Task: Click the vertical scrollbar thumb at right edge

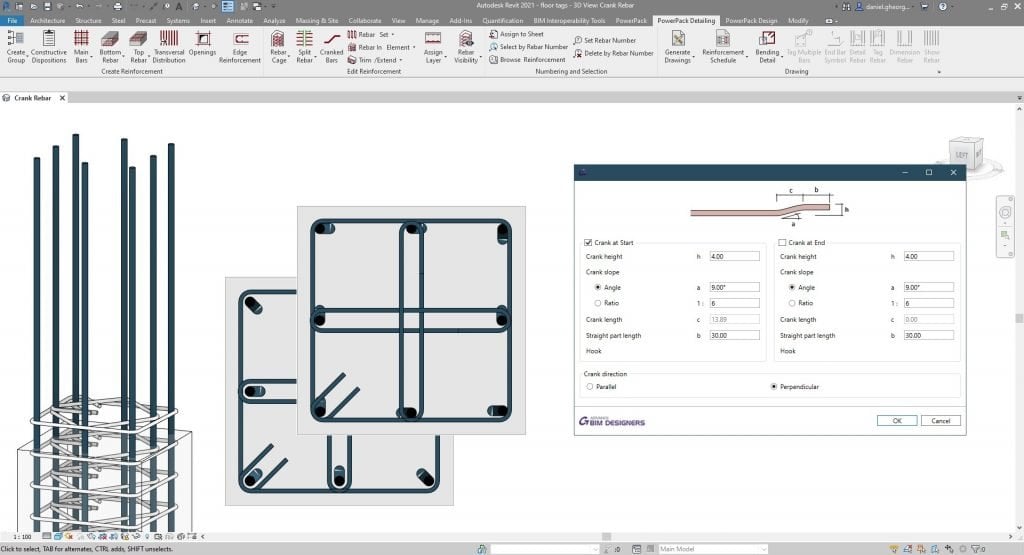Action: click(x=1019, y=319)
